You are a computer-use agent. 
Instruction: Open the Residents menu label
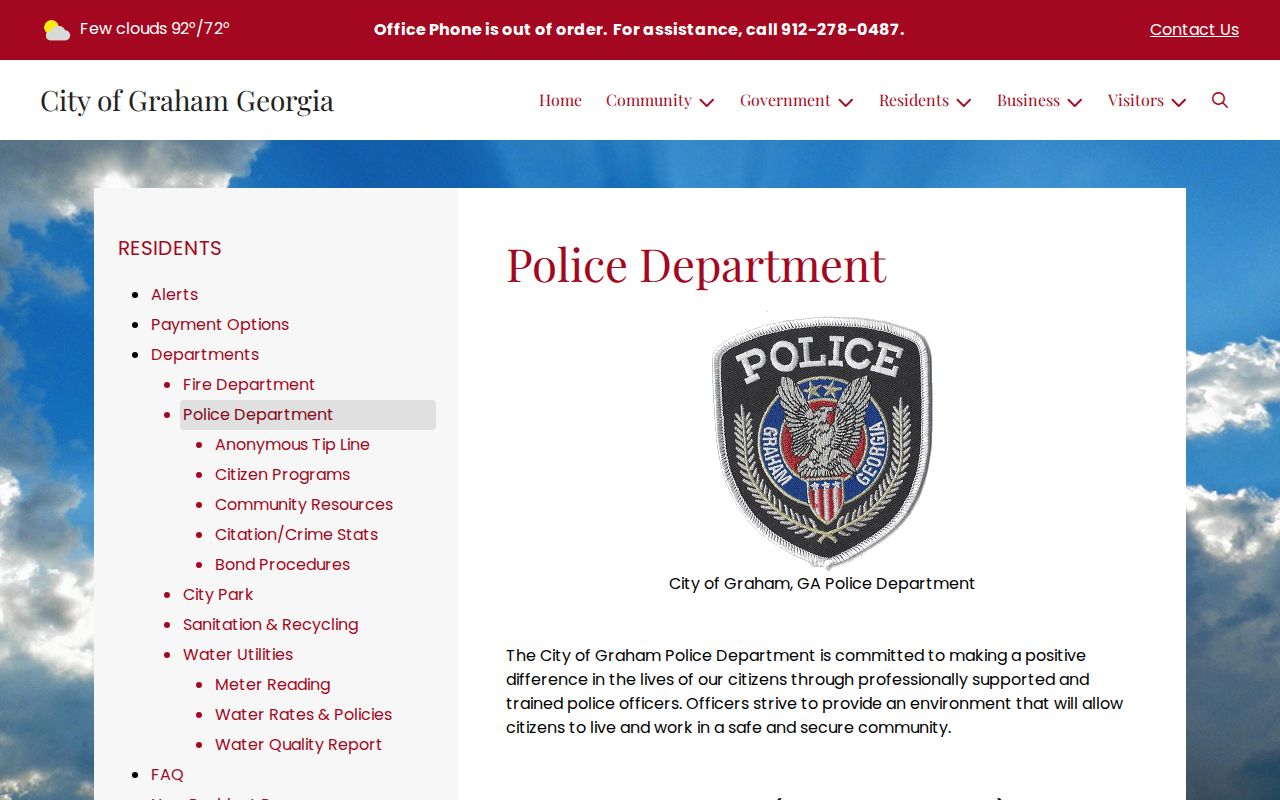(x=914, y=100)
